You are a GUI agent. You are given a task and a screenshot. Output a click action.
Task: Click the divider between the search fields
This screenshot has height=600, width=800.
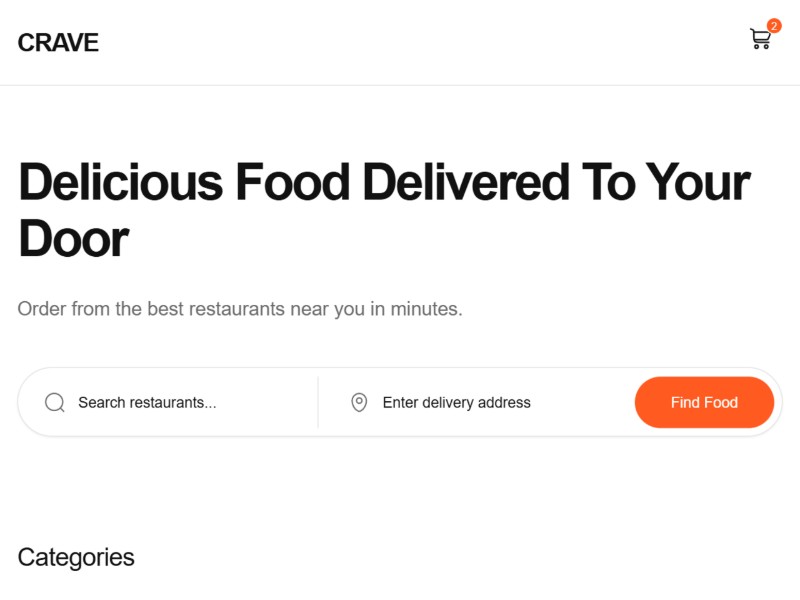pyautogui.click(x=318, y=402)
